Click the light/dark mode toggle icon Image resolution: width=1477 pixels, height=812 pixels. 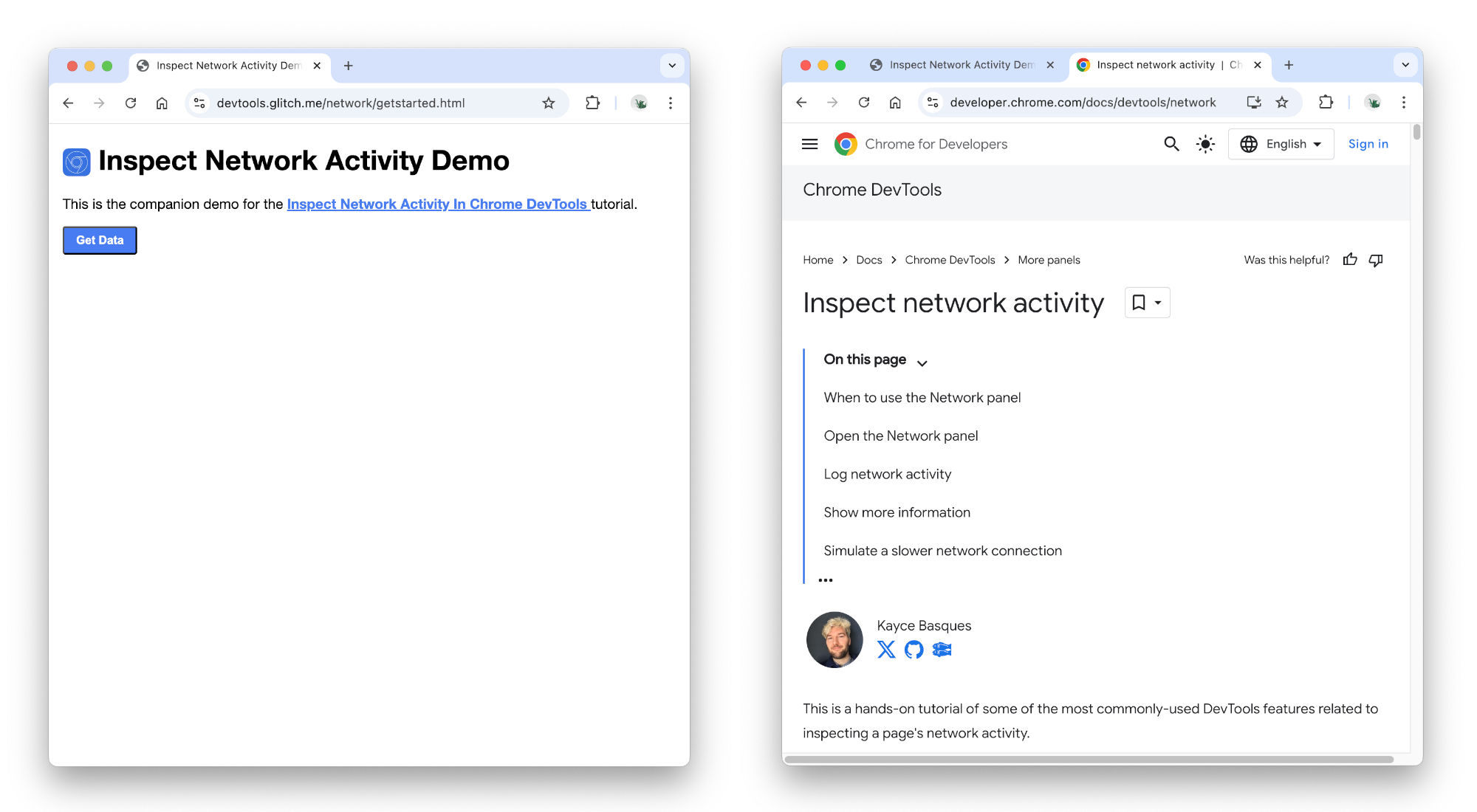pos(1205,143)
